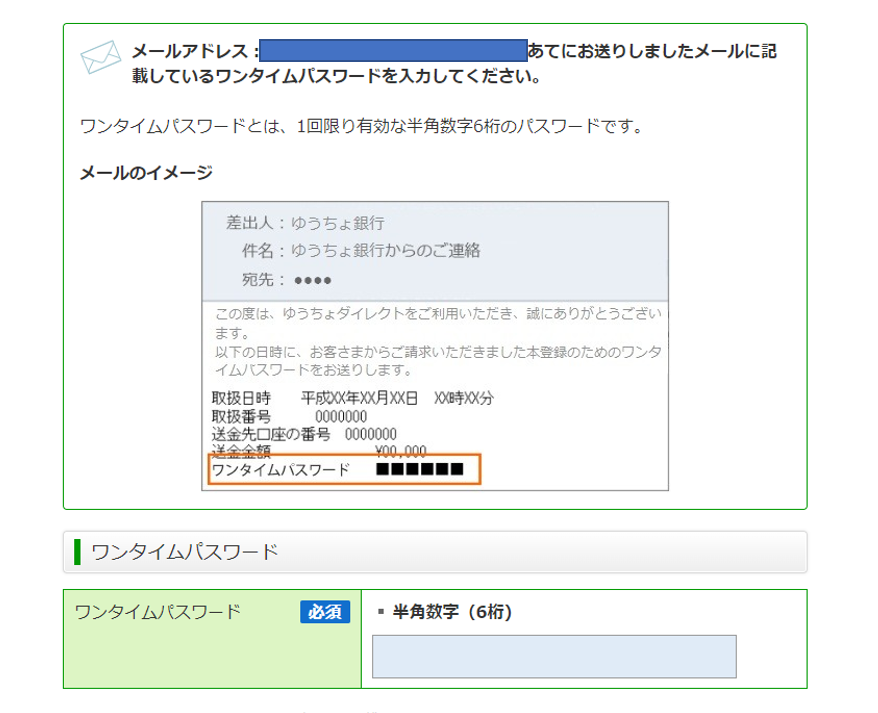The image size is (878, 713).
Task: Click the 件名 subject line in sample email
Action: pyautogui.click(x=361, y=250)
